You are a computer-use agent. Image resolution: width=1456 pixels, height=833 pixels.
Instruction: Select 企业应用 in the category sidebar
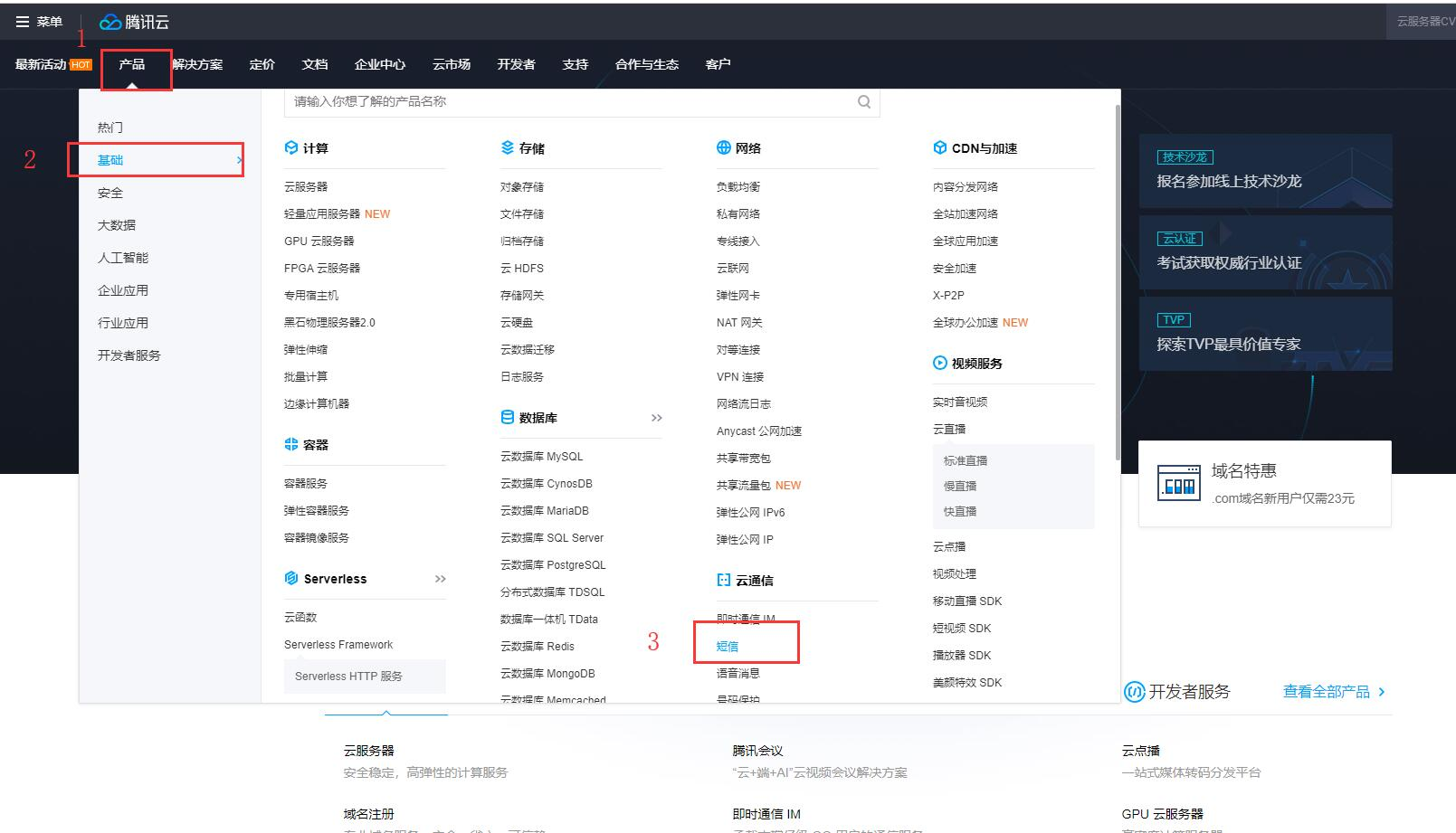123,290
